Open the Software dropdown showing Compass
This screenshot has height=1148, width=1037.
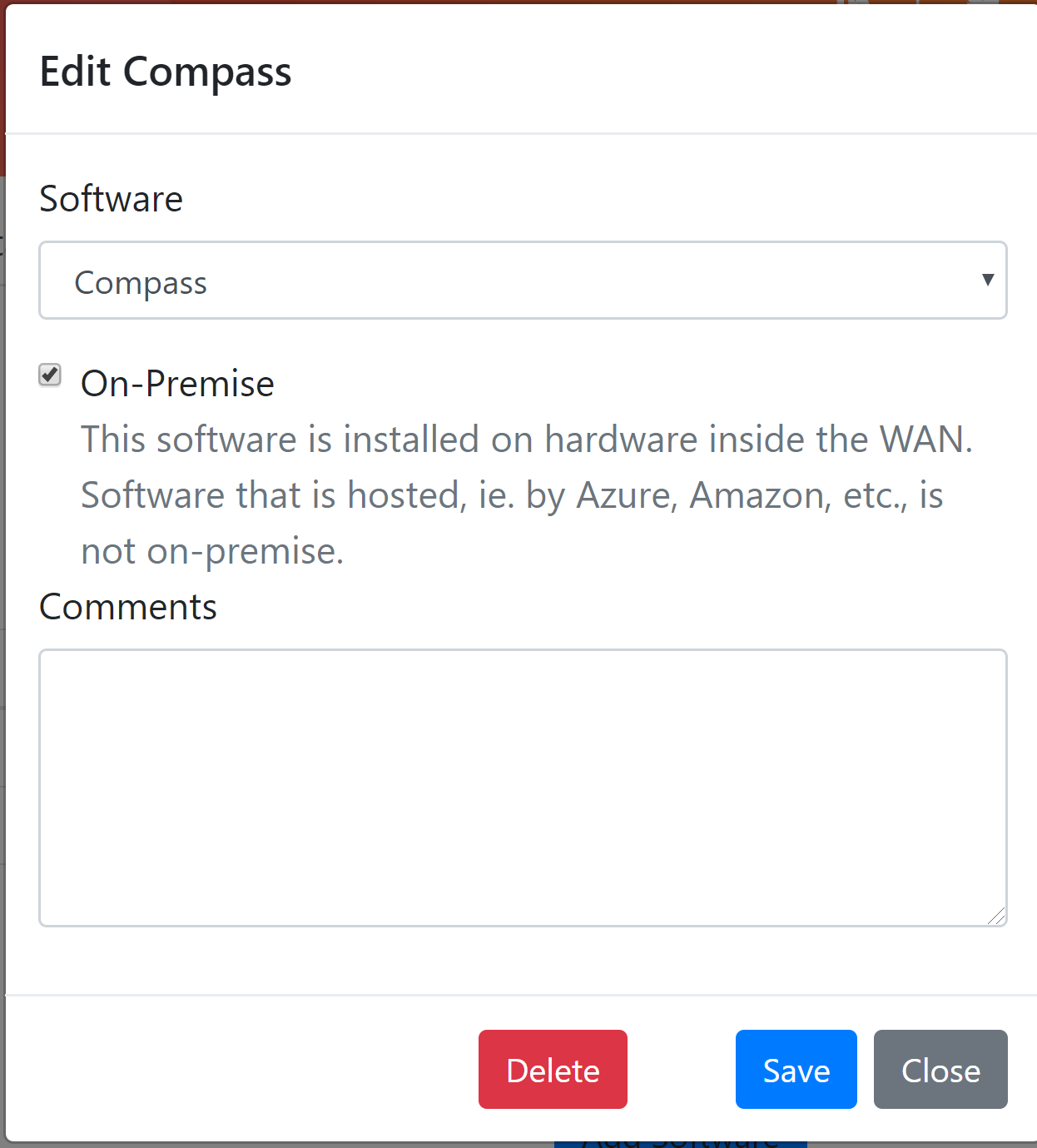click(x=523, y=281)
